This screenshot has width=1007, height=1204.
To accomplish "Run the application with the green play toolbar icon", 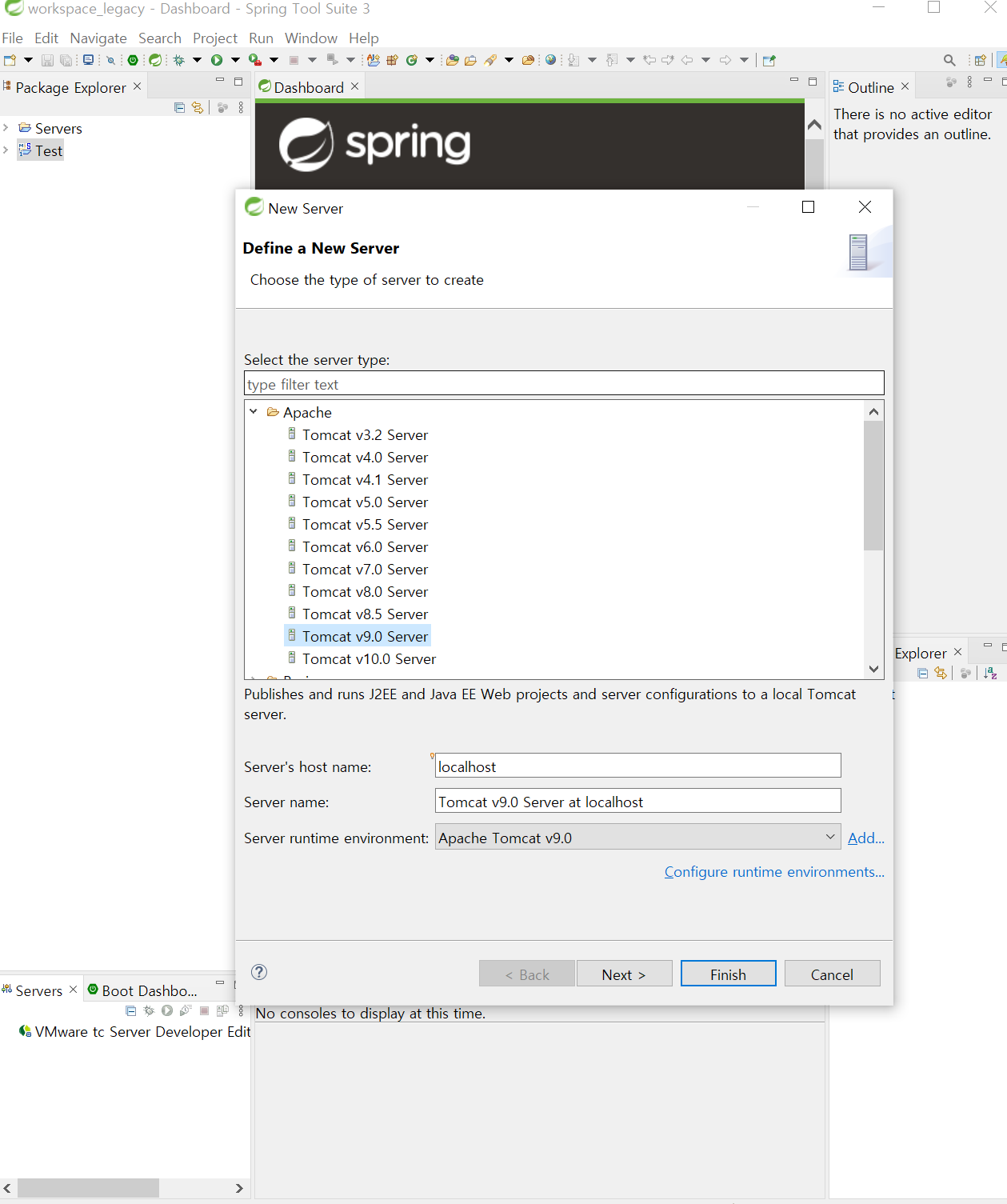I will click(x=217, y=60).
